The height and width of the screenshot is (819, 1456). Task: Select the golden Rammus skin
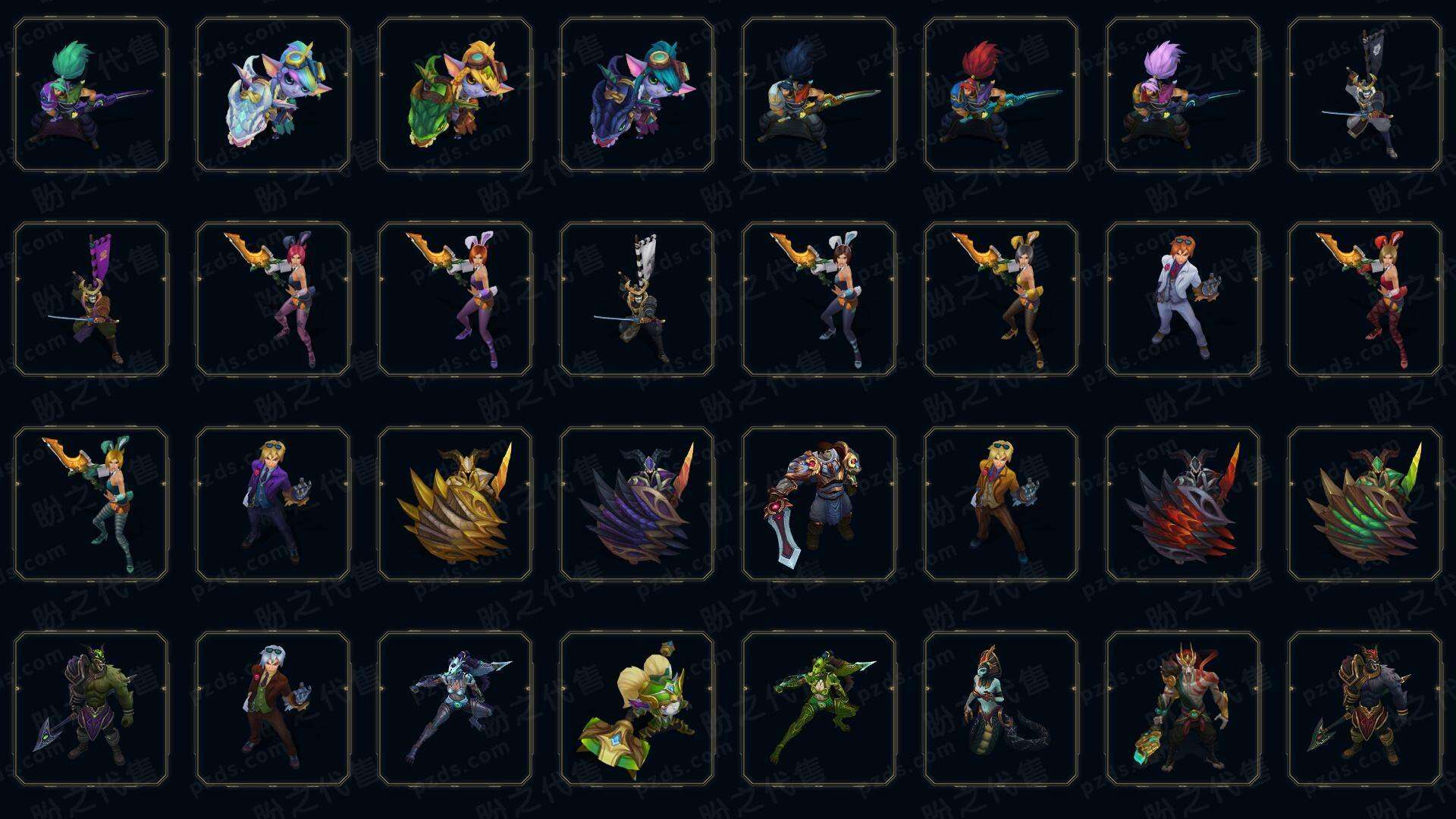click(455, 504)
